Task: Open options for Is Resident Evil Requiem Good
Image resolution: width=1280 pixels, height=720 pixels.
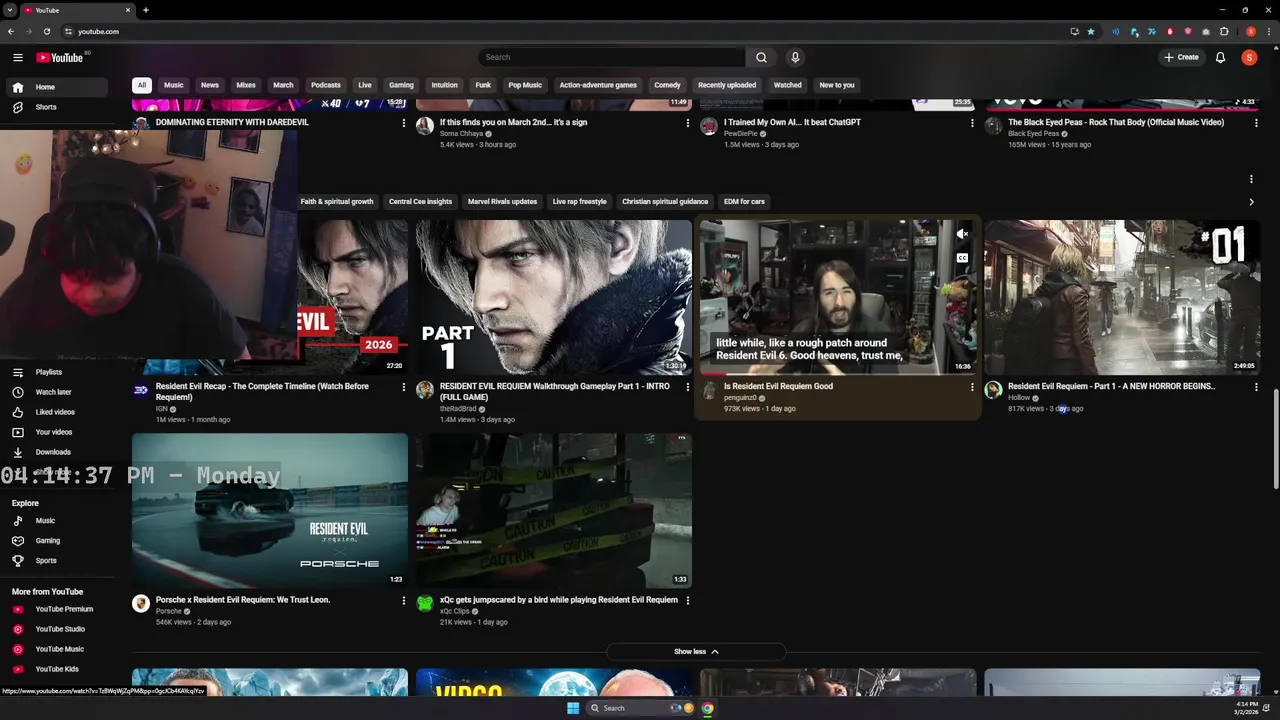Action: tap(972, 387)
